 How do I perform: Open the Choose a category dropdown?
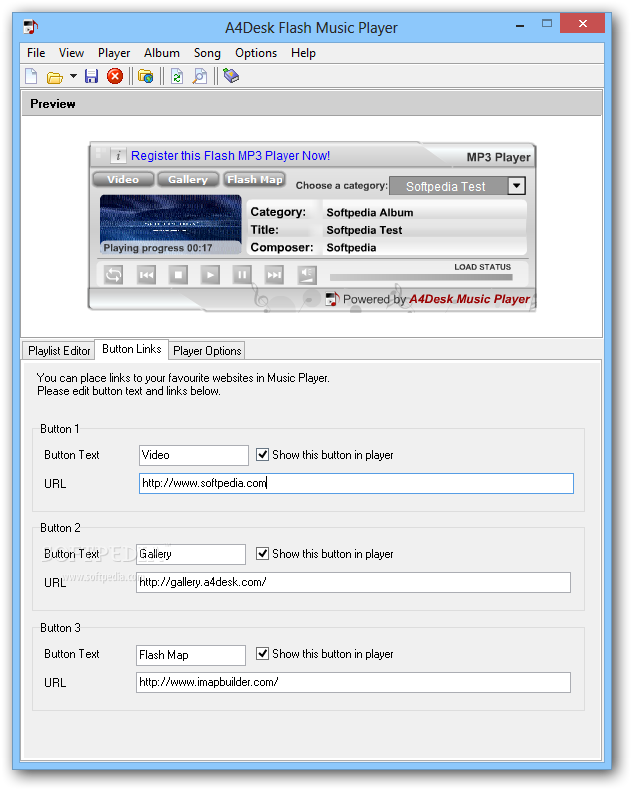(x=516, y=186)
